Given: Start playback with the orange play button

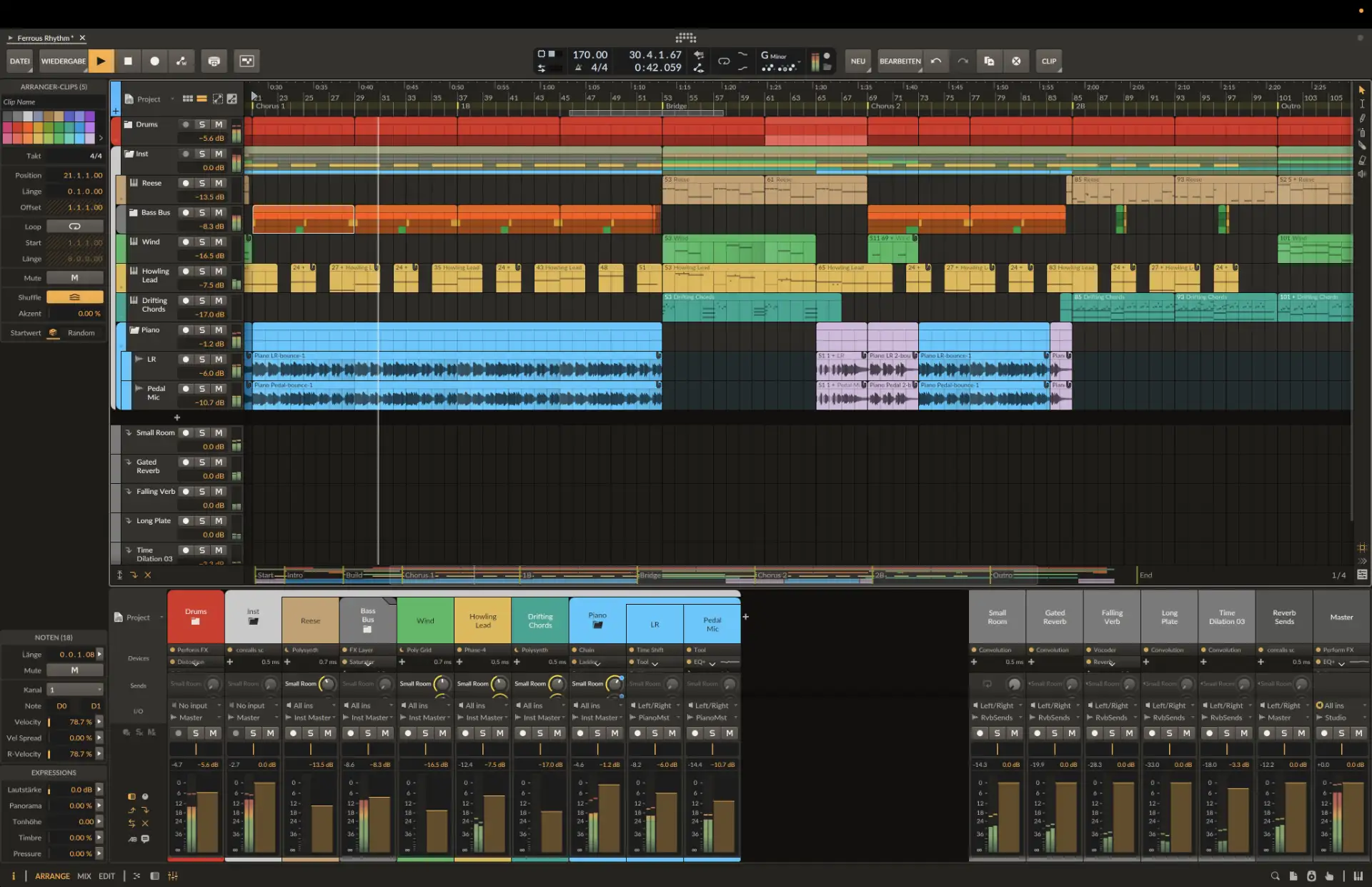Looking at the screenshot, I should [x=101, y=61].
